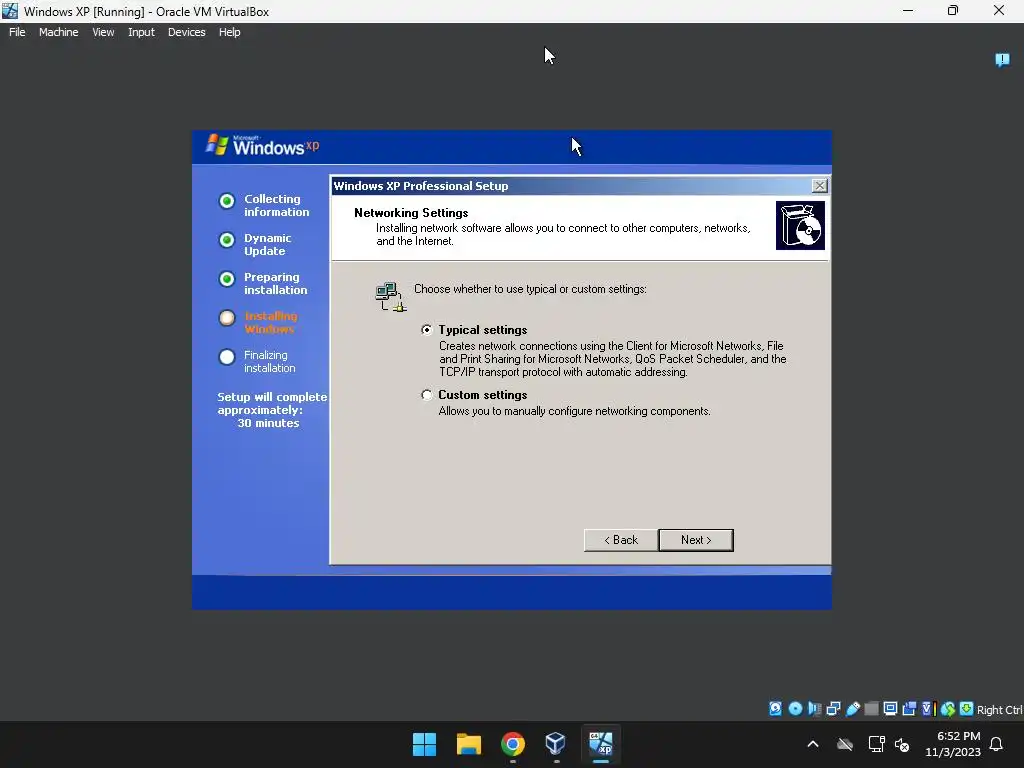Show hidden tray icons chevron
This screenshot has width=1024, height=768.
point(813,744)
